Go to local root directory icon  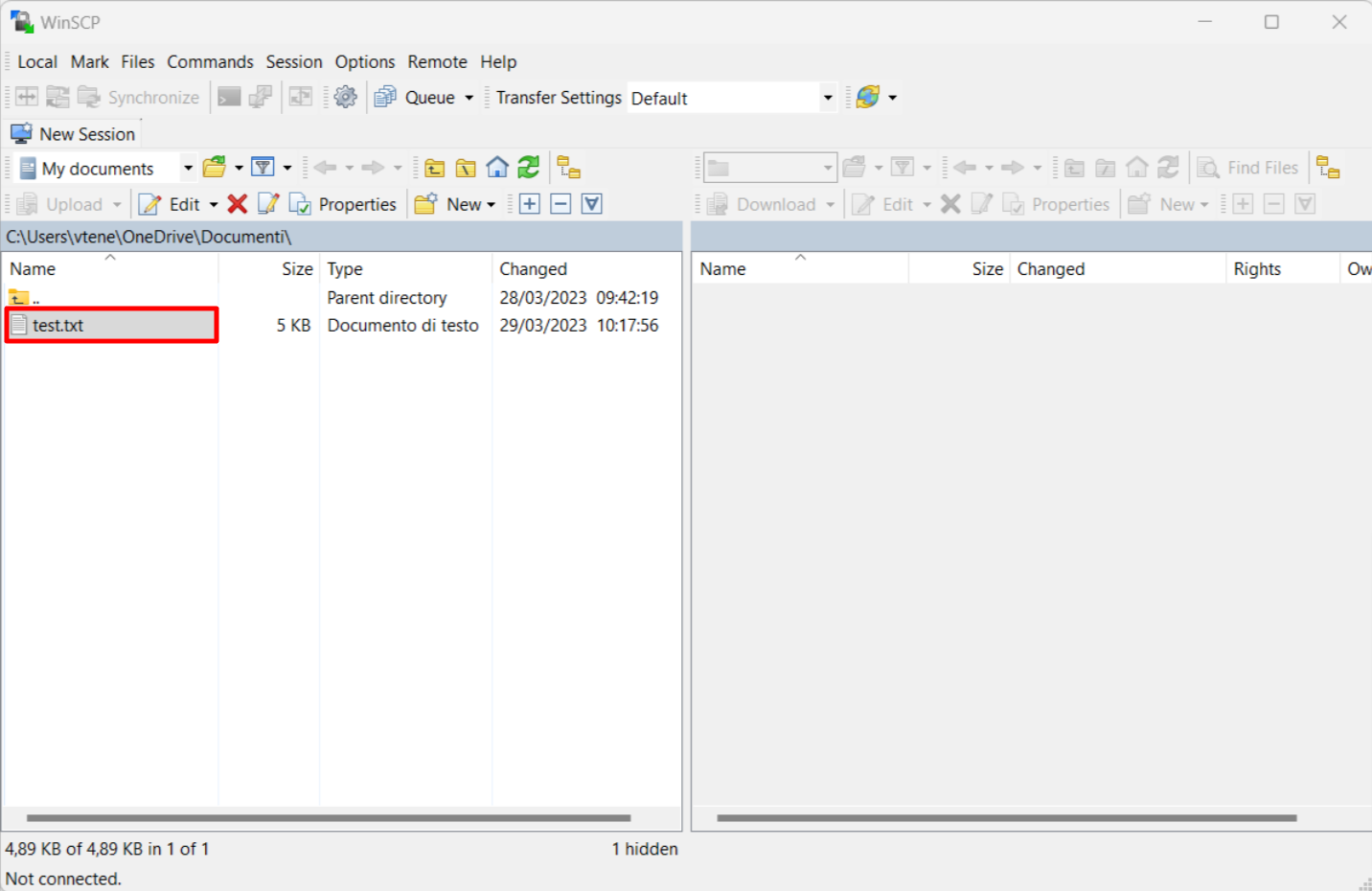click(x=466, y=168)
